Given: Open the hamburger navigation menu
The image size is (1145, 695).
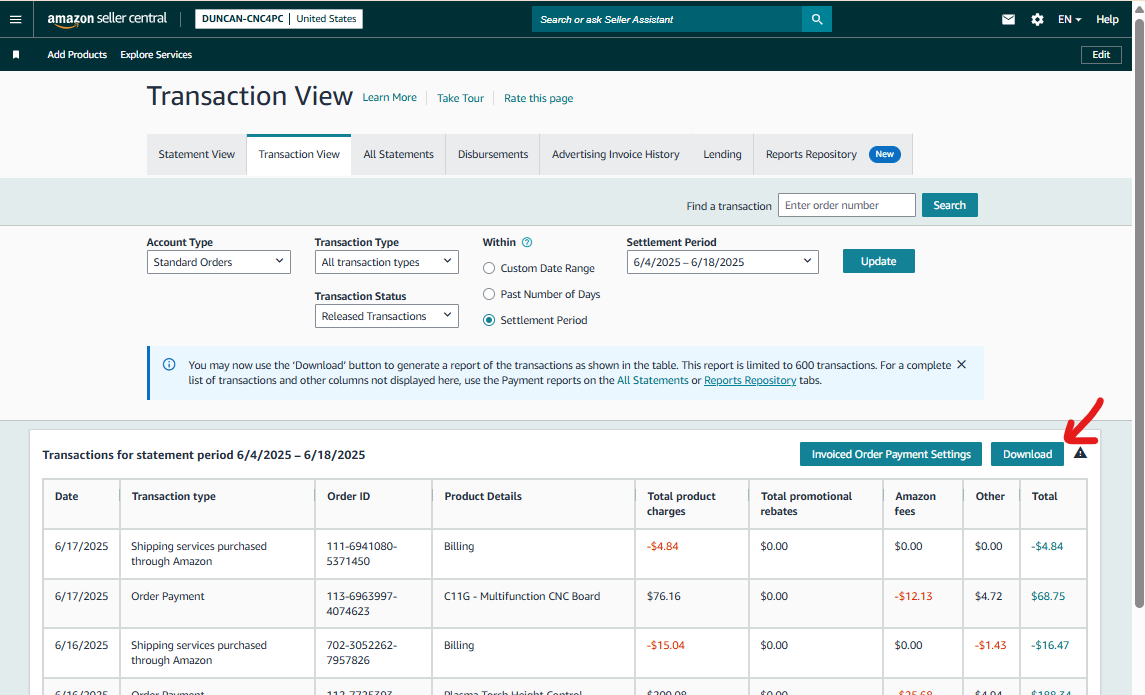Looking at the screenshot, I should click(x=15, y=19).
